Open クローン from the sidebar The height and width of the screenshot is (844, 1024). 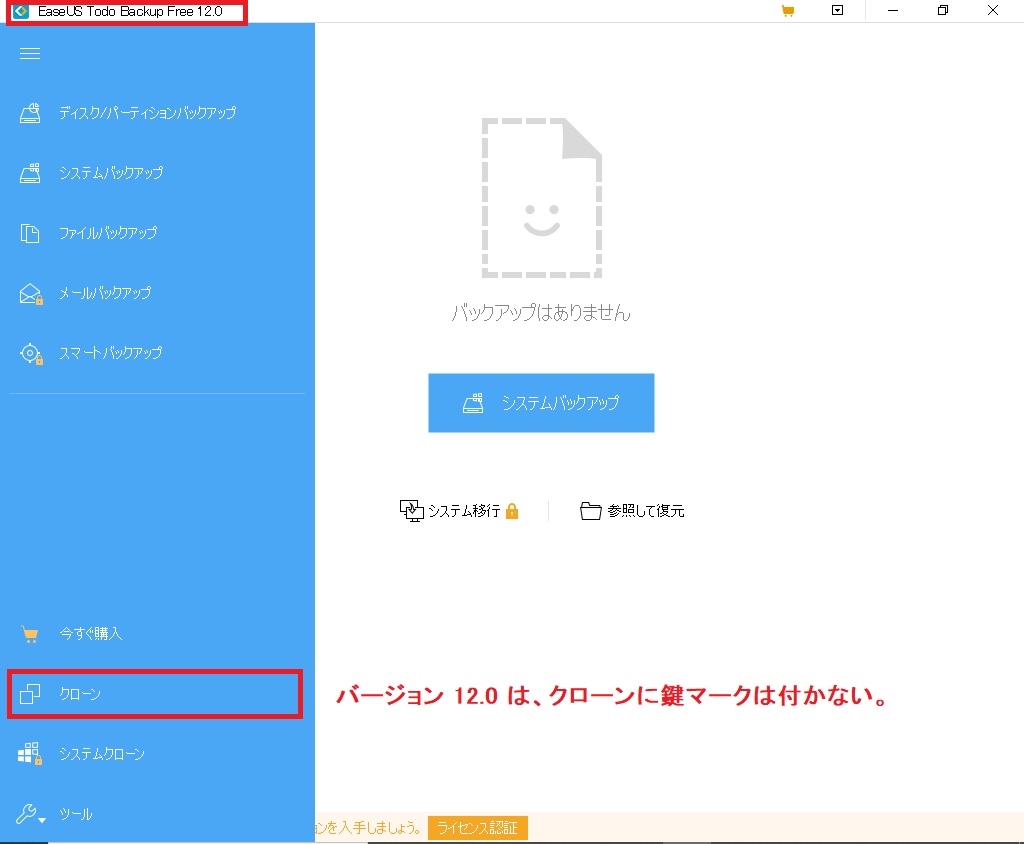tap(80, 694)
